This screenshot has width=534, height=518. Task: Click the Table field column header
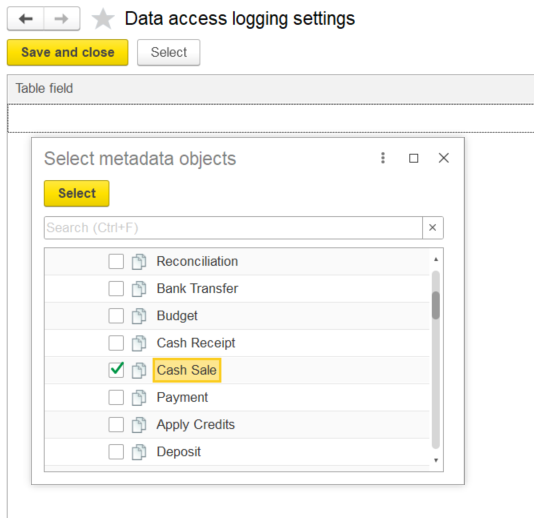point(44,89)
